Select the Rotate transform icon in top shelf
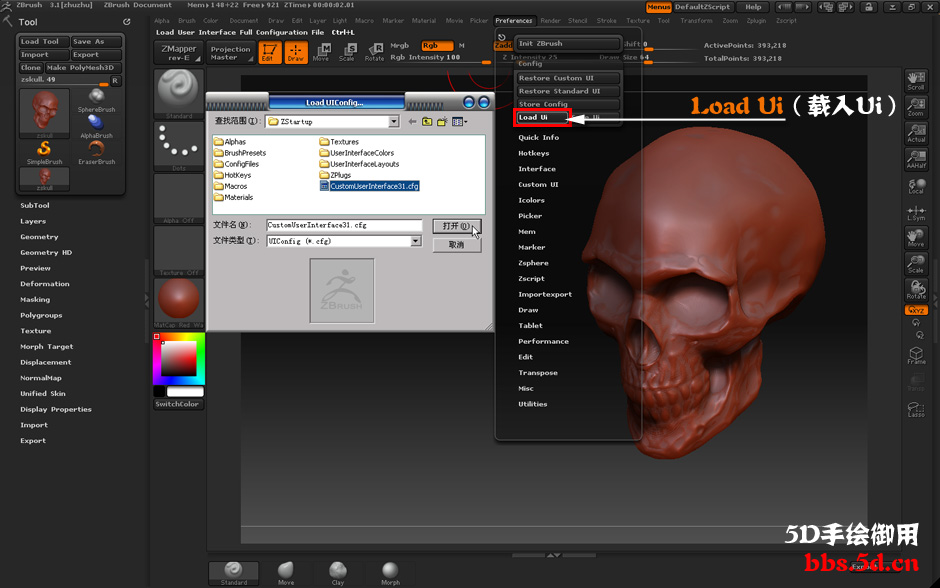The image size is (940, 588). tap(374, 53)
